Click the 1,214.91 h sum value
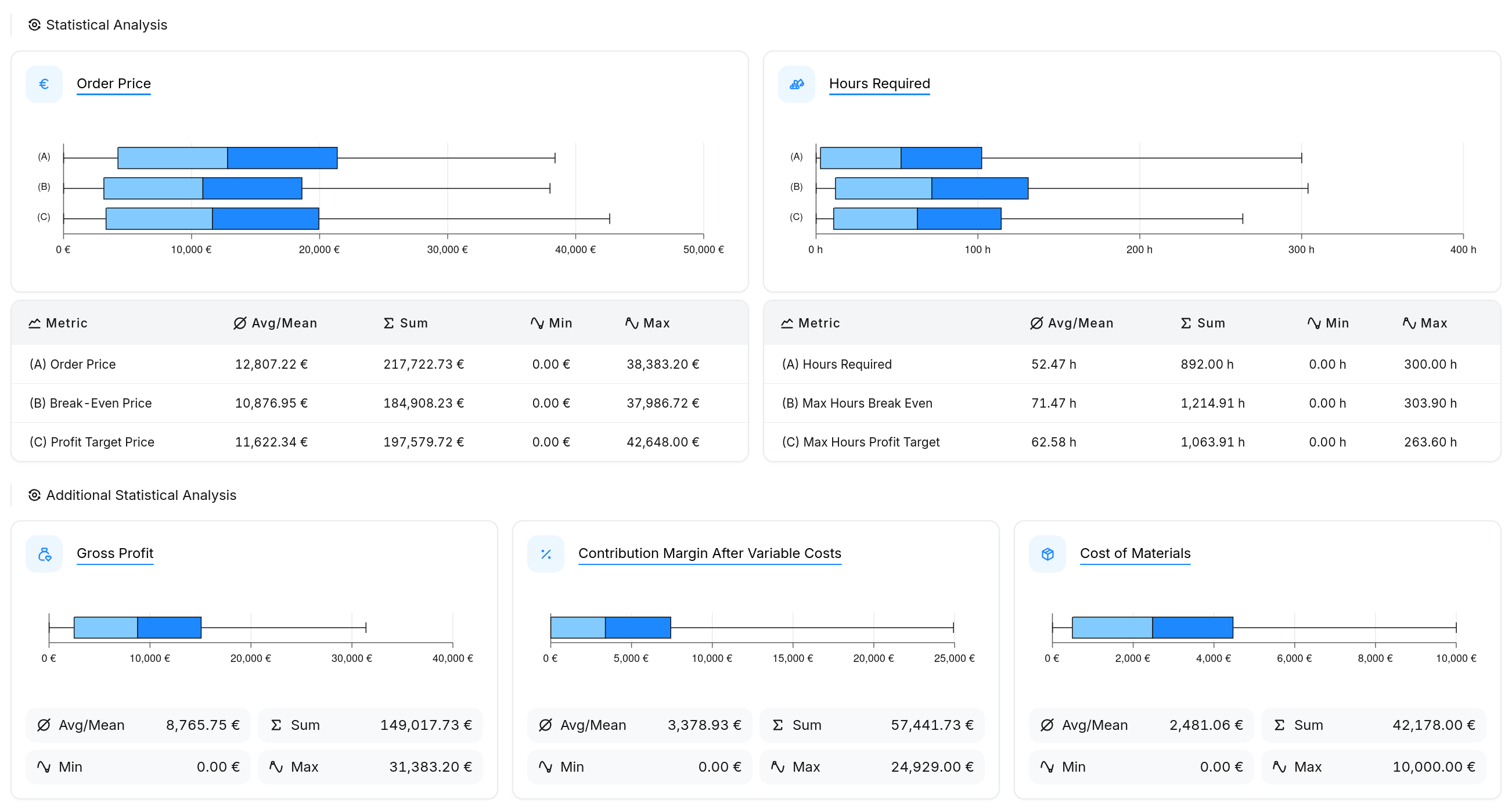 click(x=1212, y=402)
